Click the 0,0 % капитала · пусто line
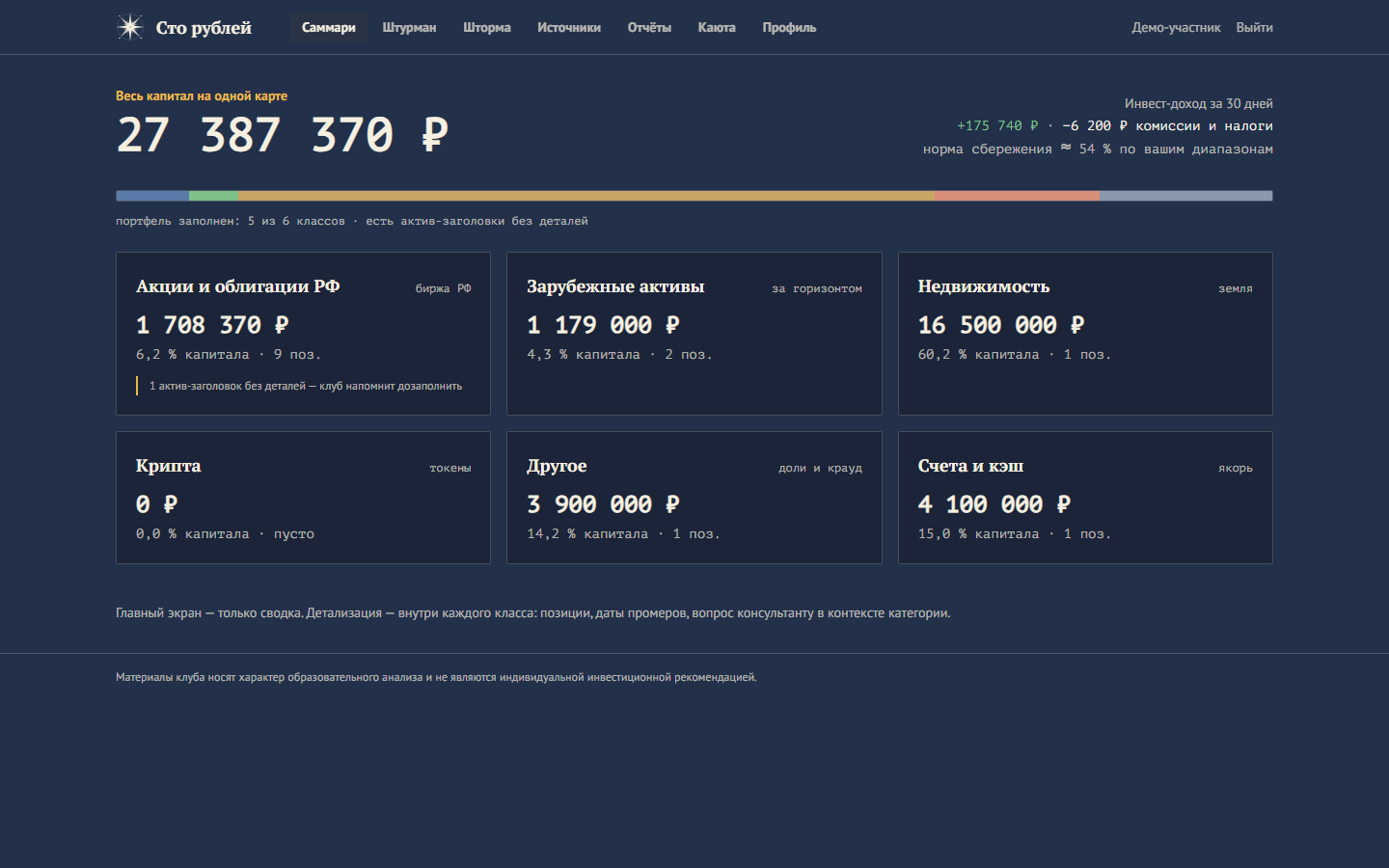The width and height of the screenshot is (1389, 868). pyautogui.click(x=225, y=534)
